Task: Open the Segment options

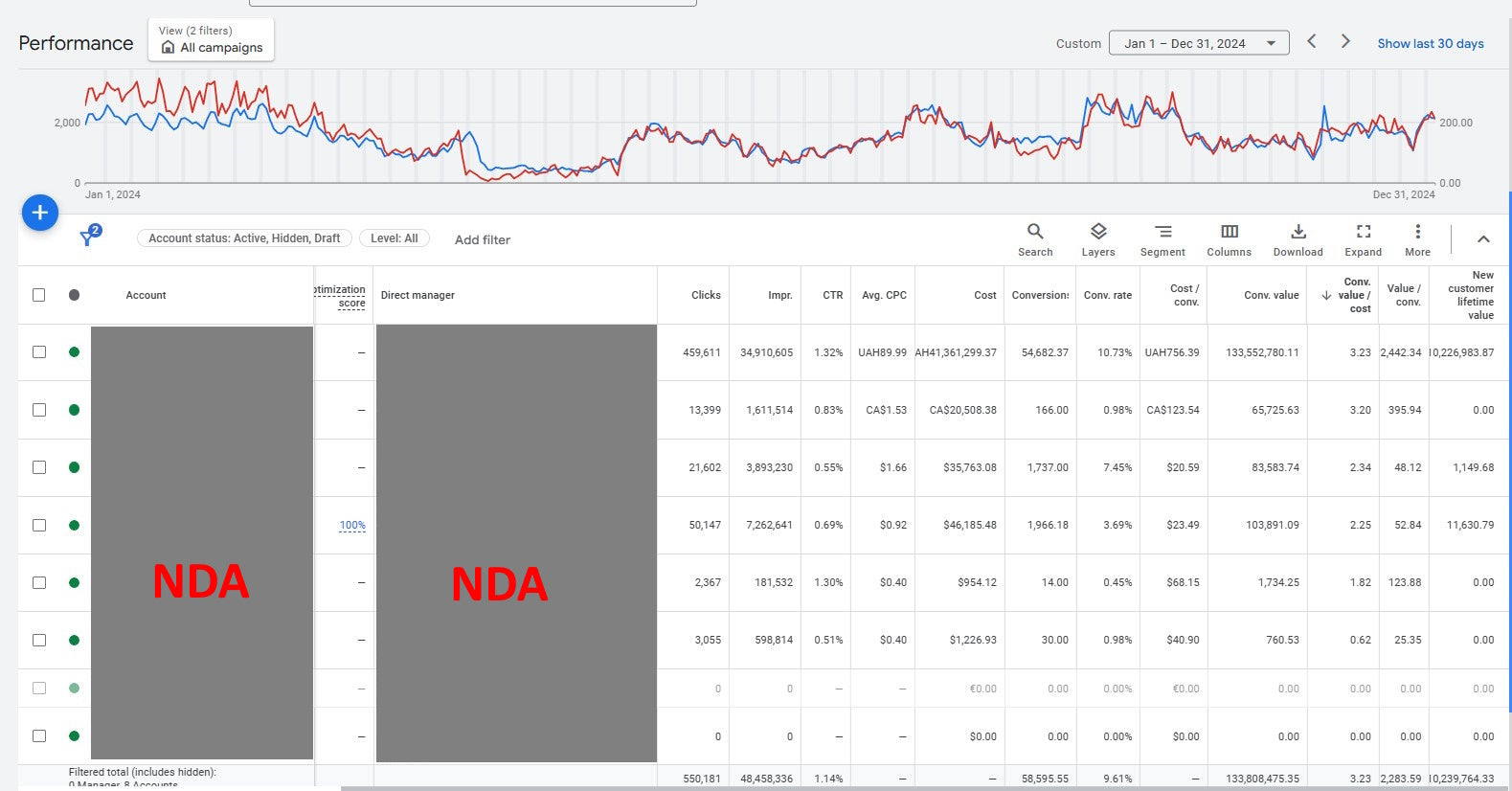Action: pyautogui.click(x=1162, y=239)
